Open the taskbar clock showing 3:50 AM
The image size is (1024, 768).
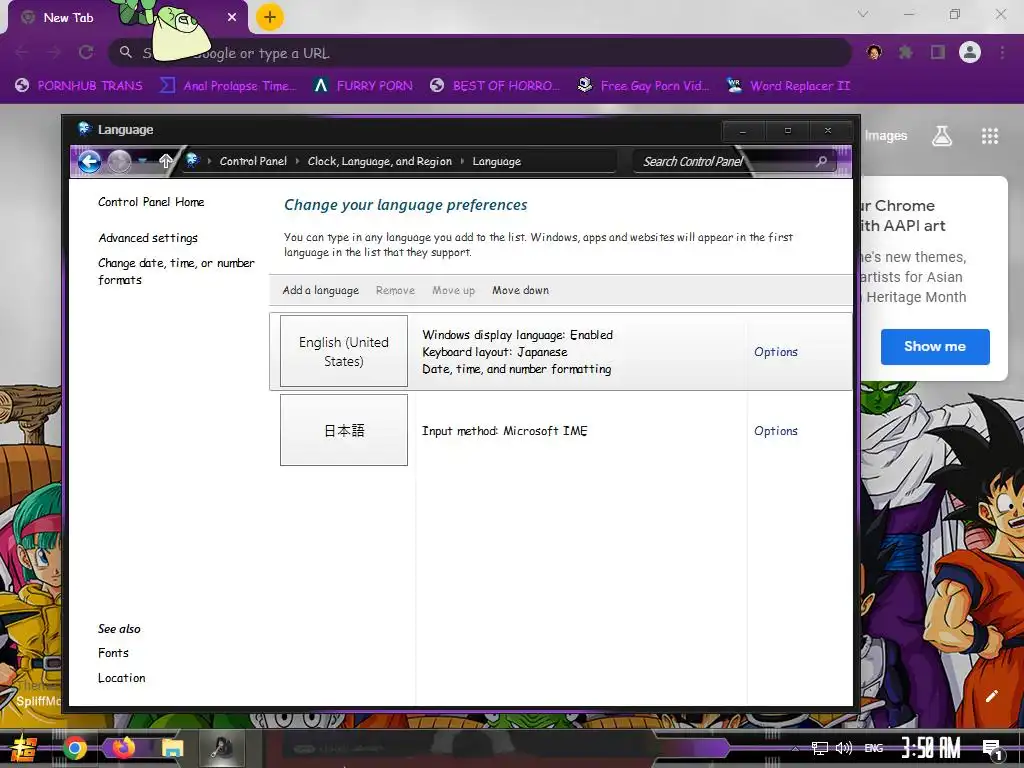(931, 748)
